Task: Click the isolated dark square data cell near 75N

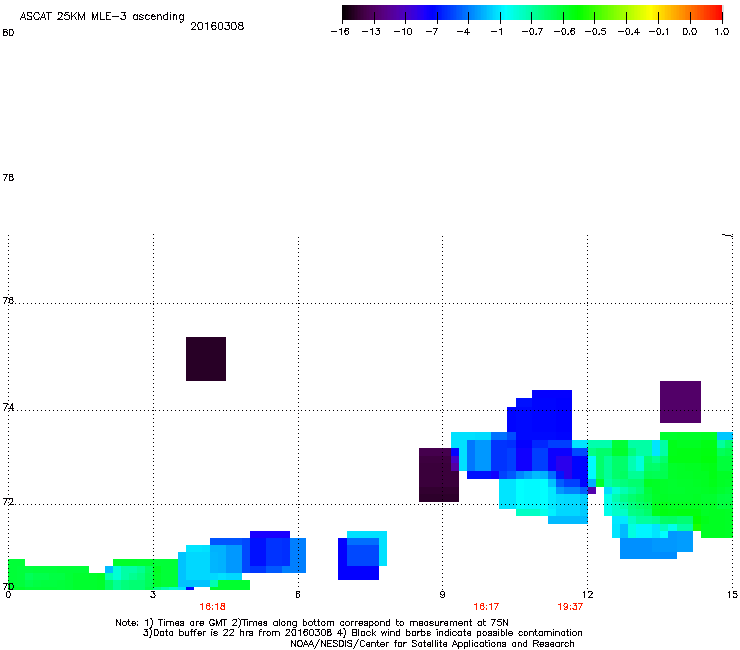Action: (206, 359)
